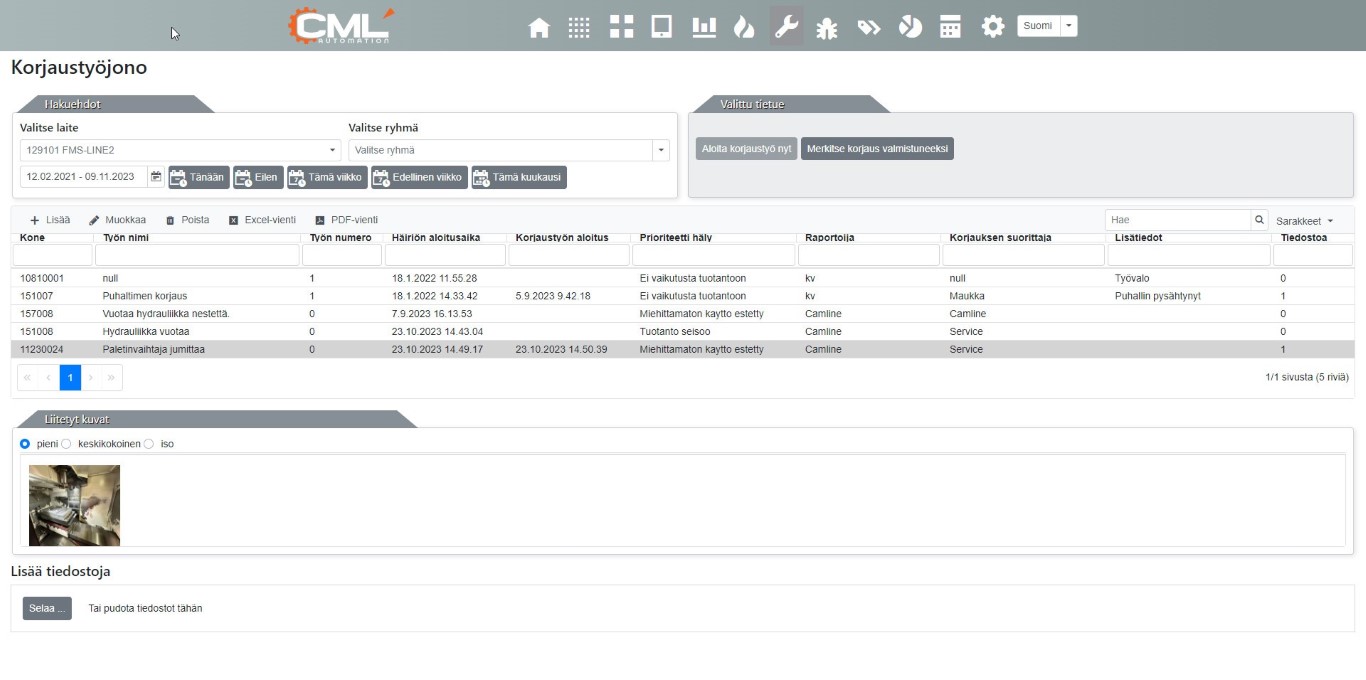Click the Hae search input field
This screenshot has width=1366, height=680.
pos(1178,220)
